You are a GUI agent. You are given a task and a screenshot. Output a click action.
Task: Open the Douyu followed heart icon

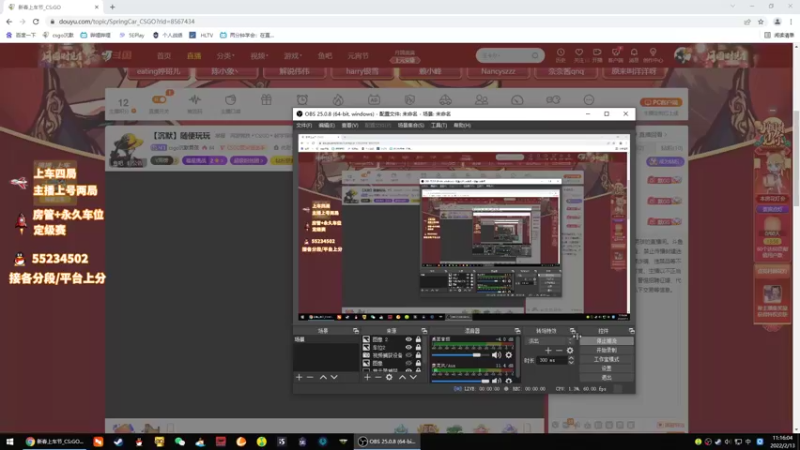(x=579, y=54)
